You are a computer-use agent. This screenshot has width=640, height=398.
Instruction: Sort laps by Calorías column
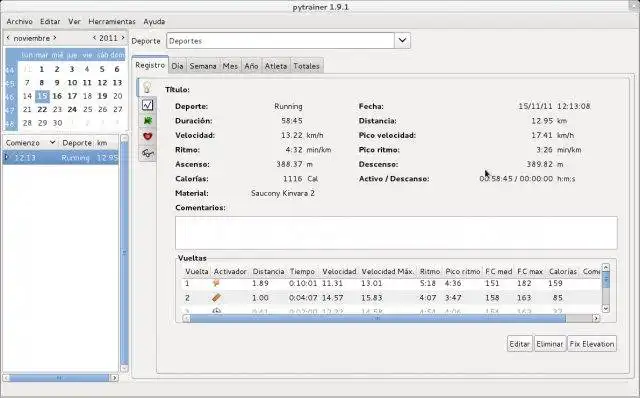point(563,271)
